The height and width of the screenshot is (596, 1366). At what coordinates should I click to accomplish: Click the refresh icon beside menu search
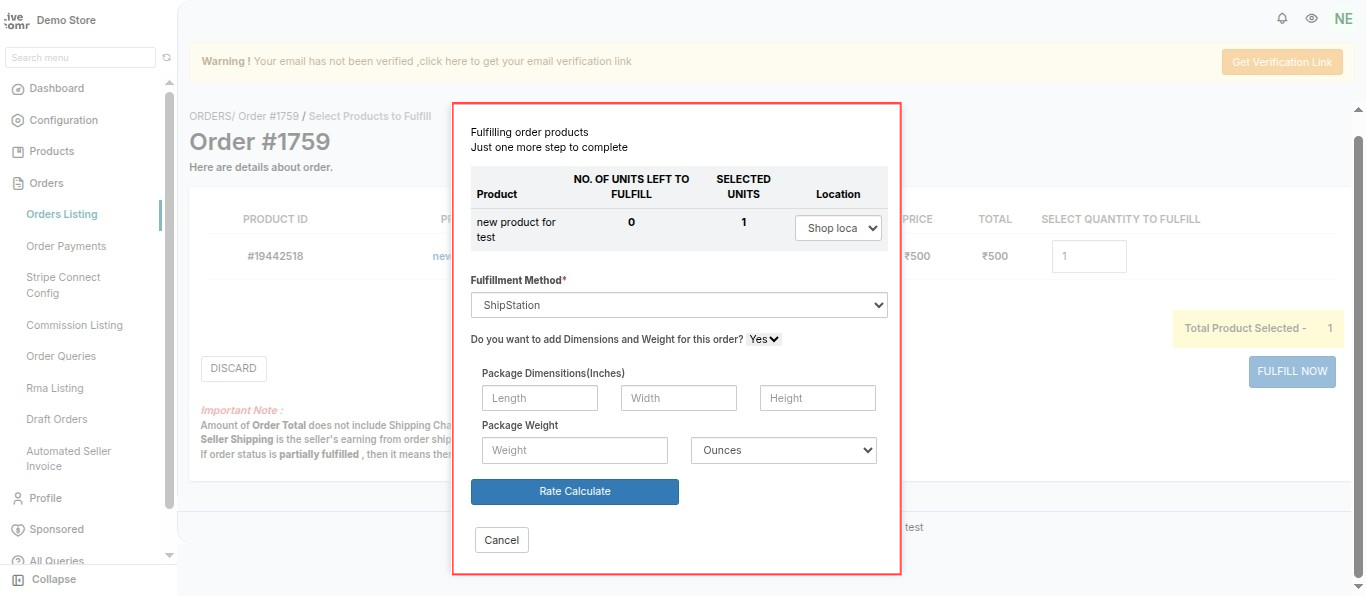[x=167, y=58]
